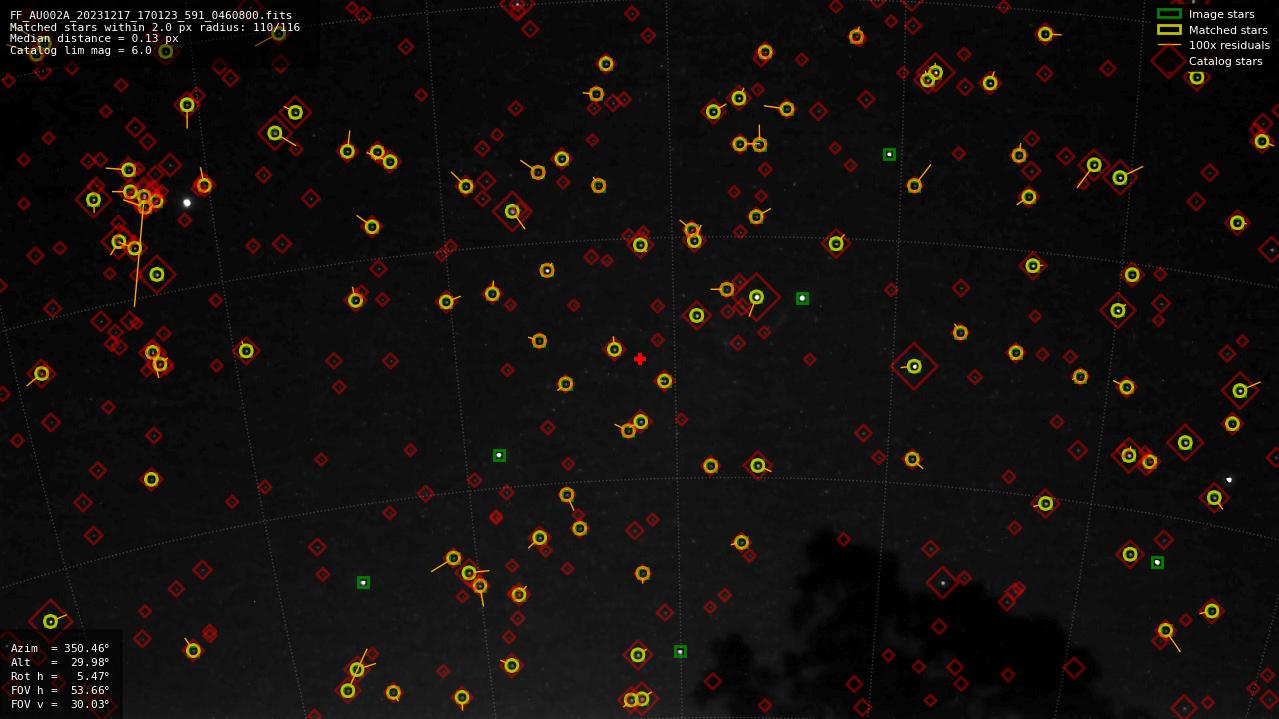Click the 'Azim = 350.46°' readout
This screenshot has width=1279, height=719.
60,648
